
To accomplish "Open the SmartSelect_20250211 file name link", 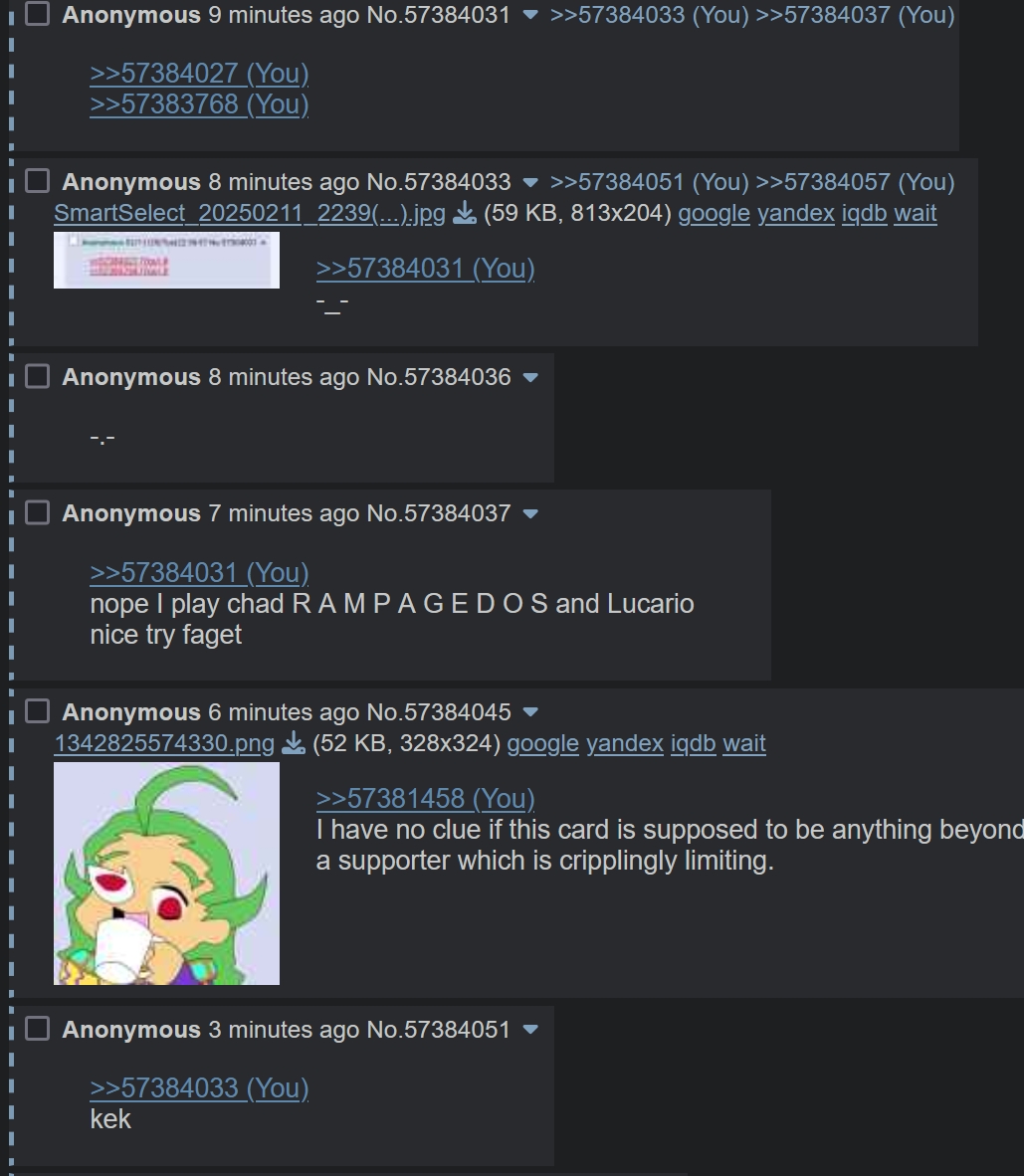I will (x=250, y=213).
